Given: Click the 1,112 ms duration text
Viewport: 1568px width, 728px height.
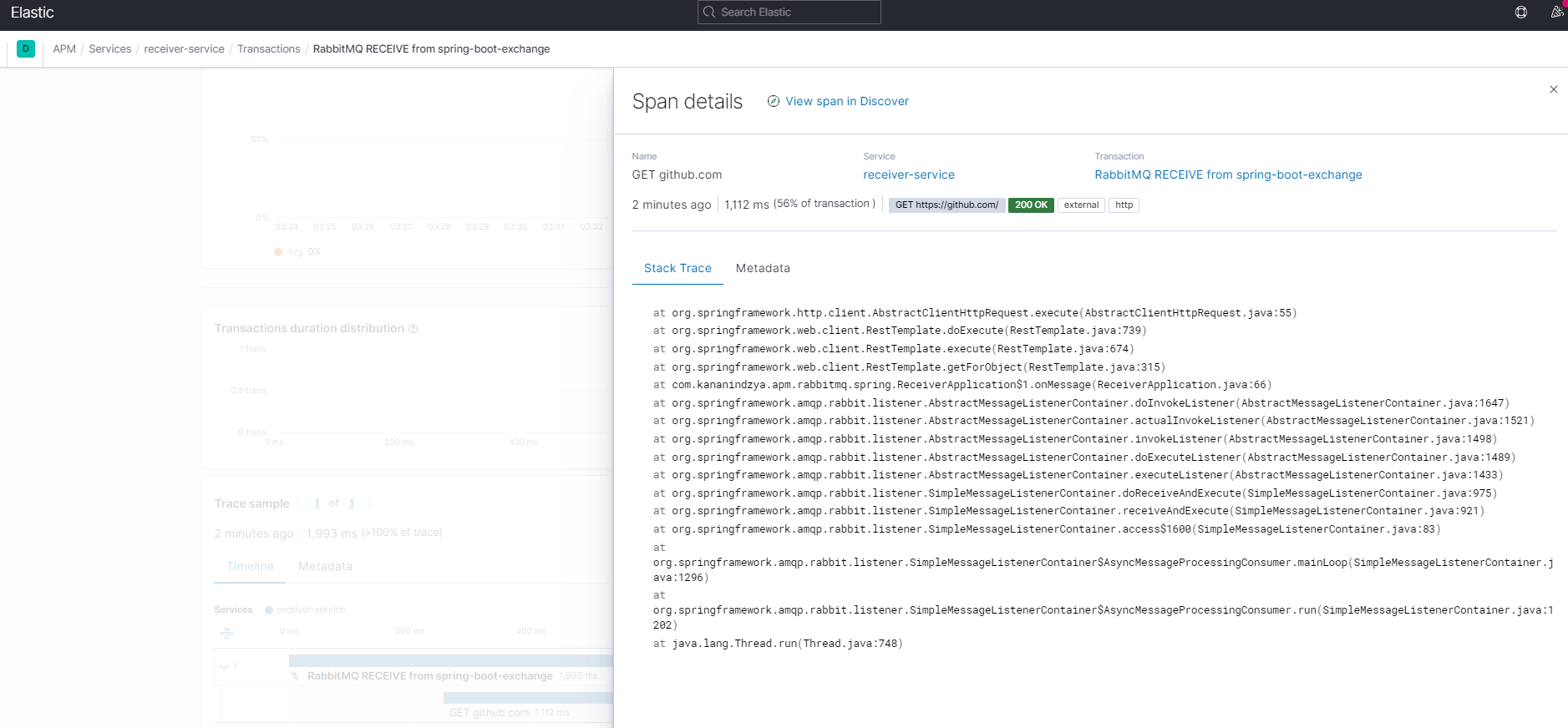Looking at the screenshot, I should pos(747,205).
